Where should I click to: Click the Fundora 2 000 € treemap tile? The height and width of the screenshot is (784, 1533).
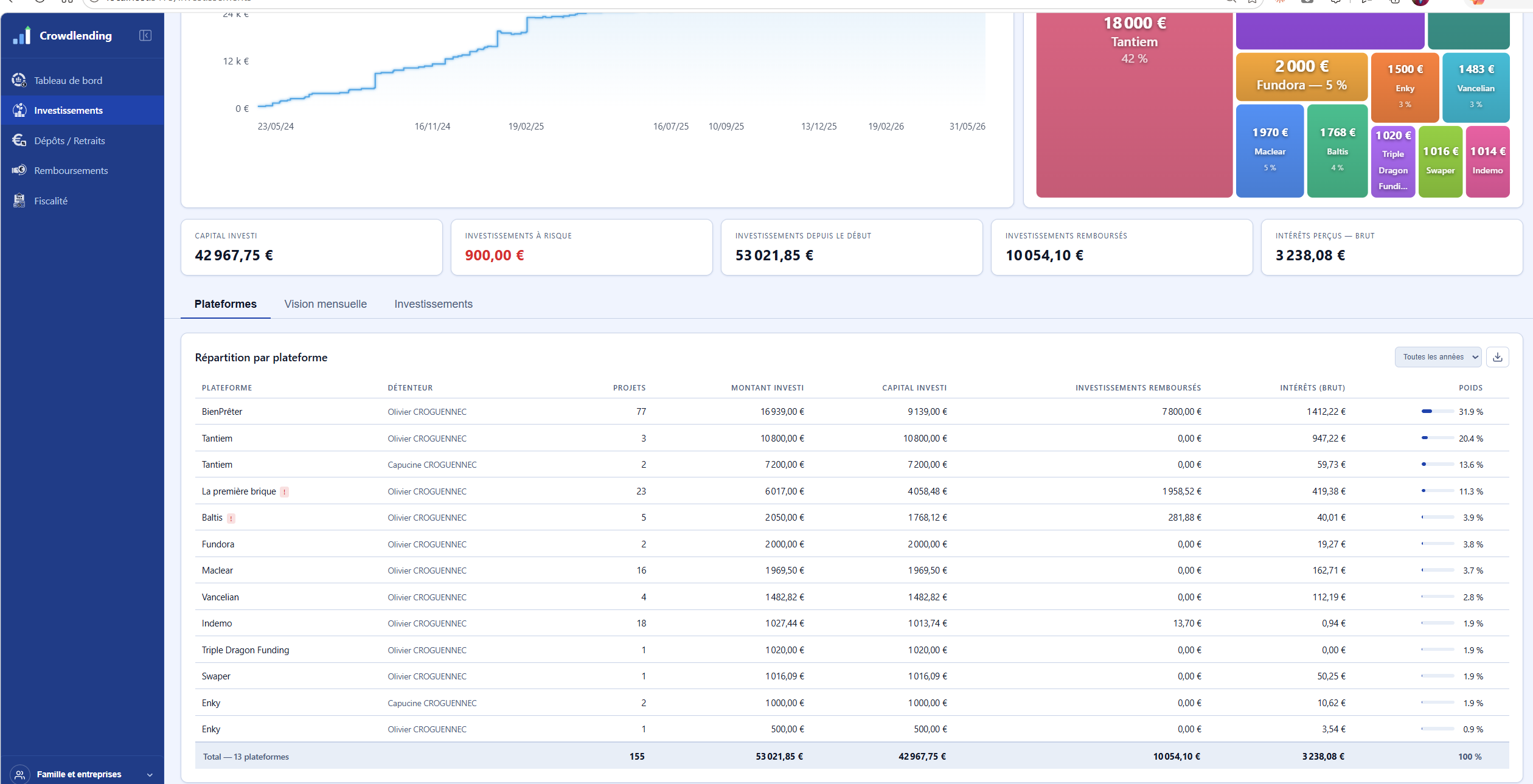[1302, 77]
